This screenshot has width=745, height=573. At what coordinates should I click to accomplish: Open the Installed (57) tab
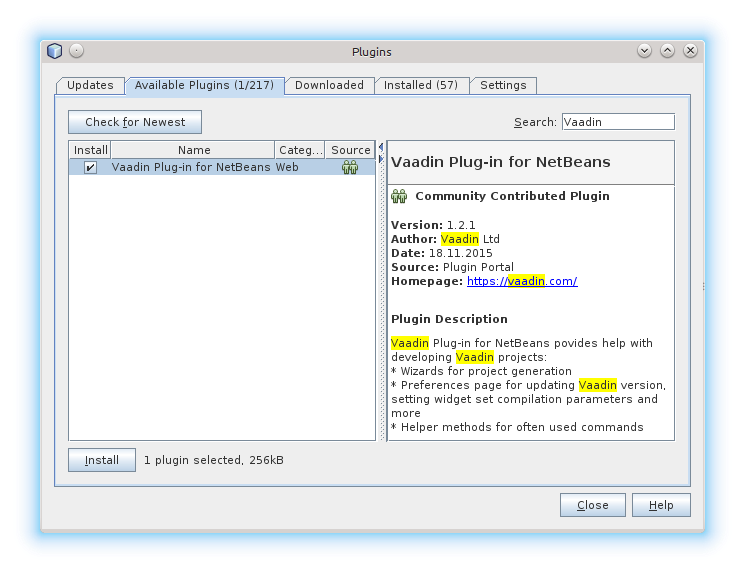(x=421, y=86)
